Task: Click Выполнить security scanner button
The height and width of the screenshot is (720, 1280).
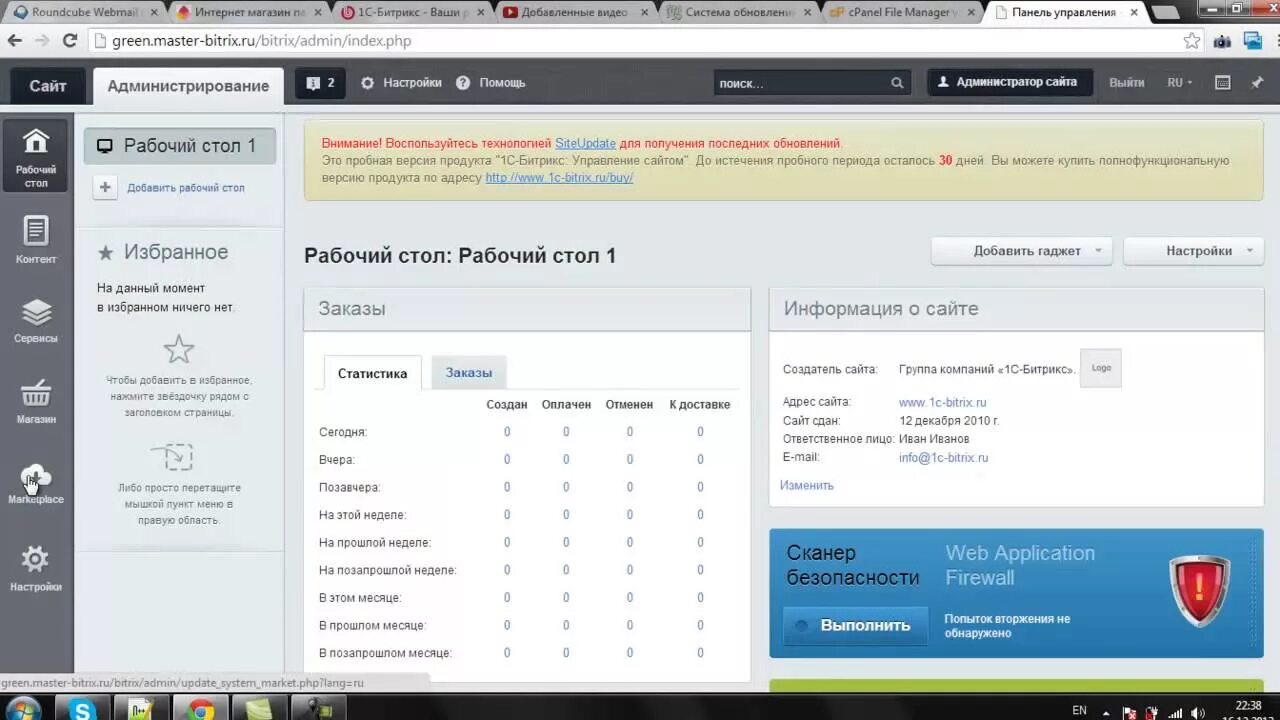Action: (856, 625)
